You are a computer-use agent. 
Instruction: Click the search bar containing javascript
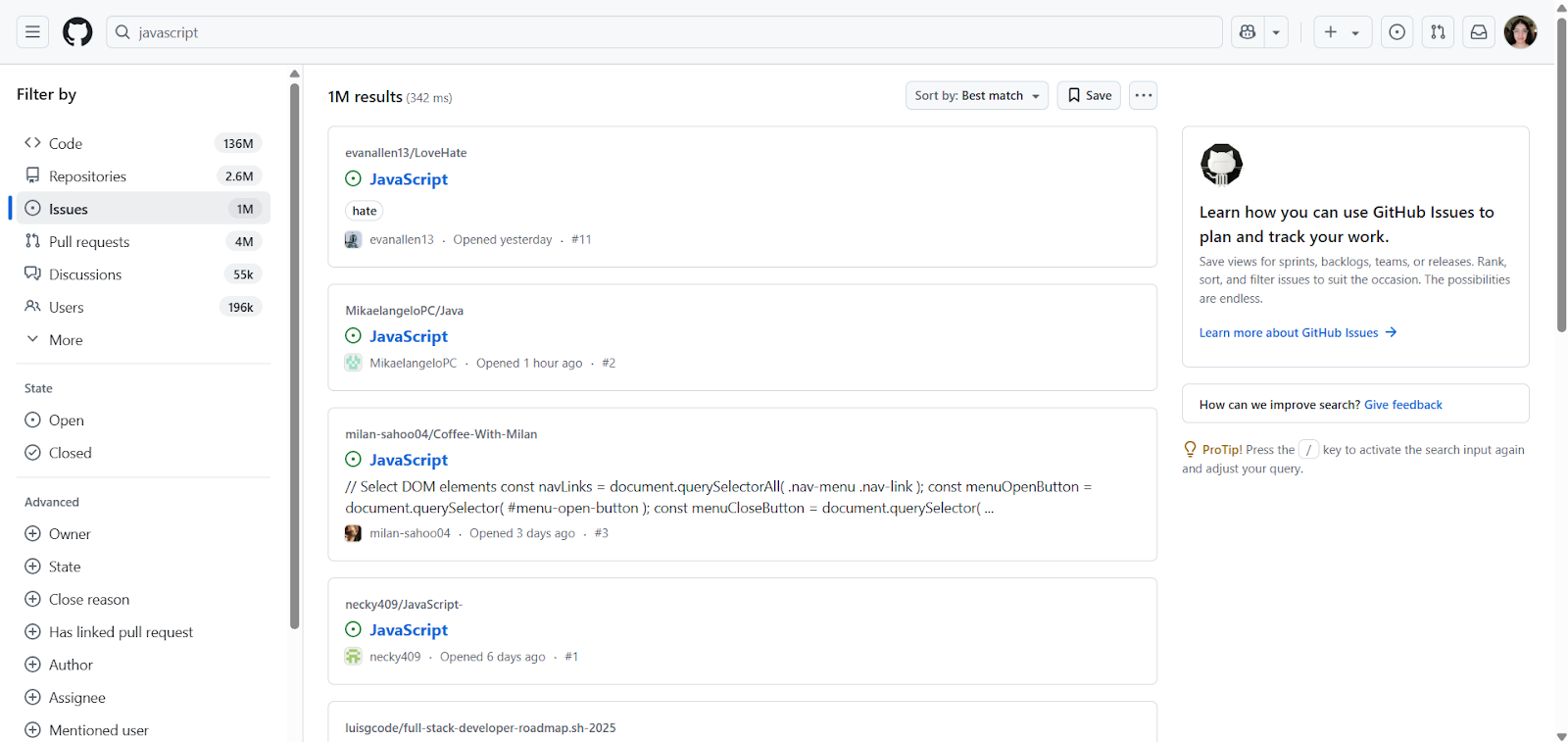664,32
